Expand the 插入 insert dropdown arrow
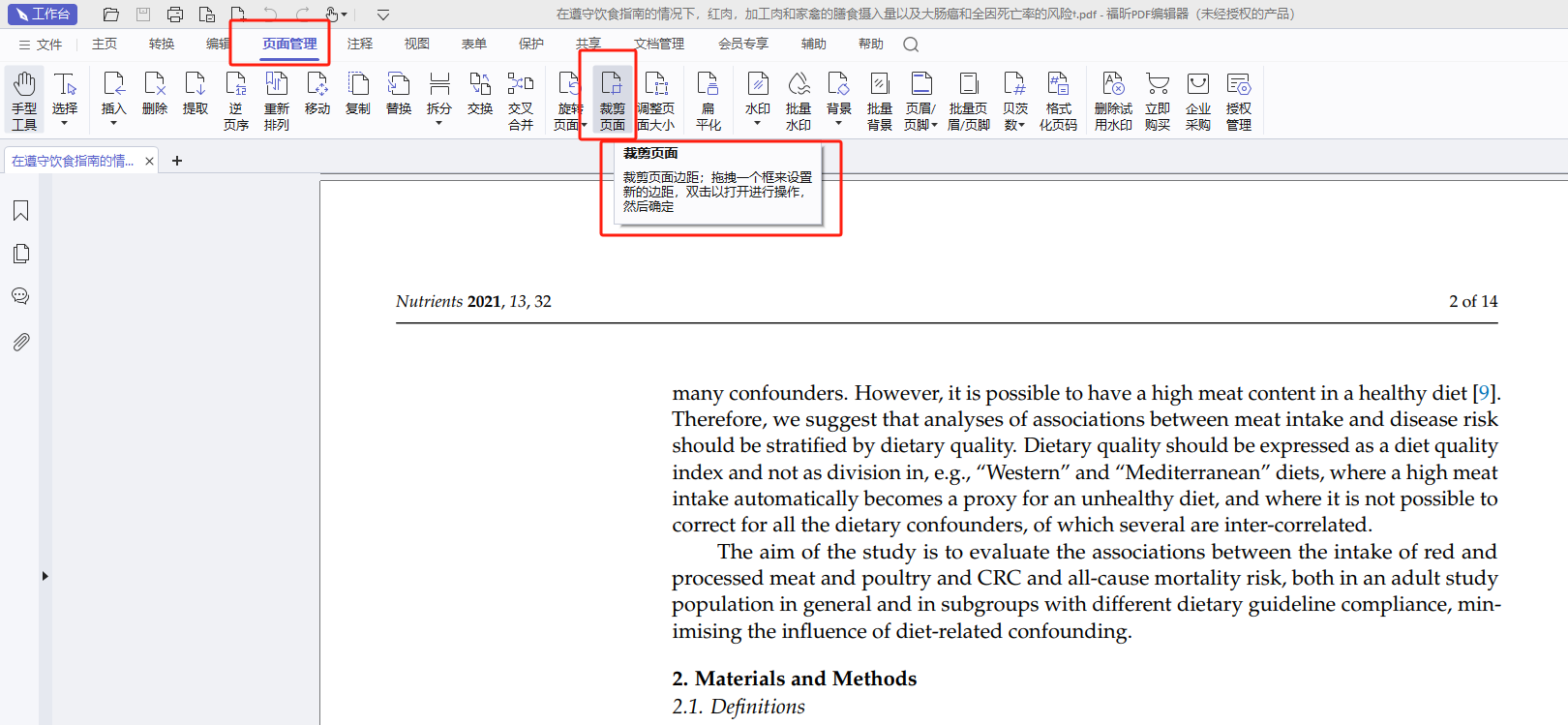 [x=113, y=124]
